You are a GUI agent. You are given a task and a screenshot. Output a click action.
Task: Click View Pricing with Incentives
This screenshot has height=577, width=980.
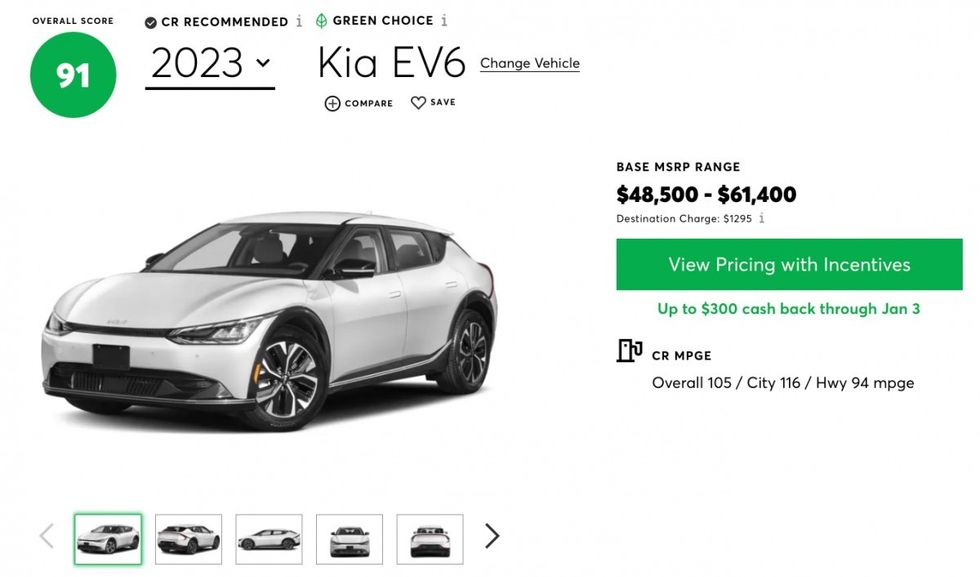tap(789, 264)
